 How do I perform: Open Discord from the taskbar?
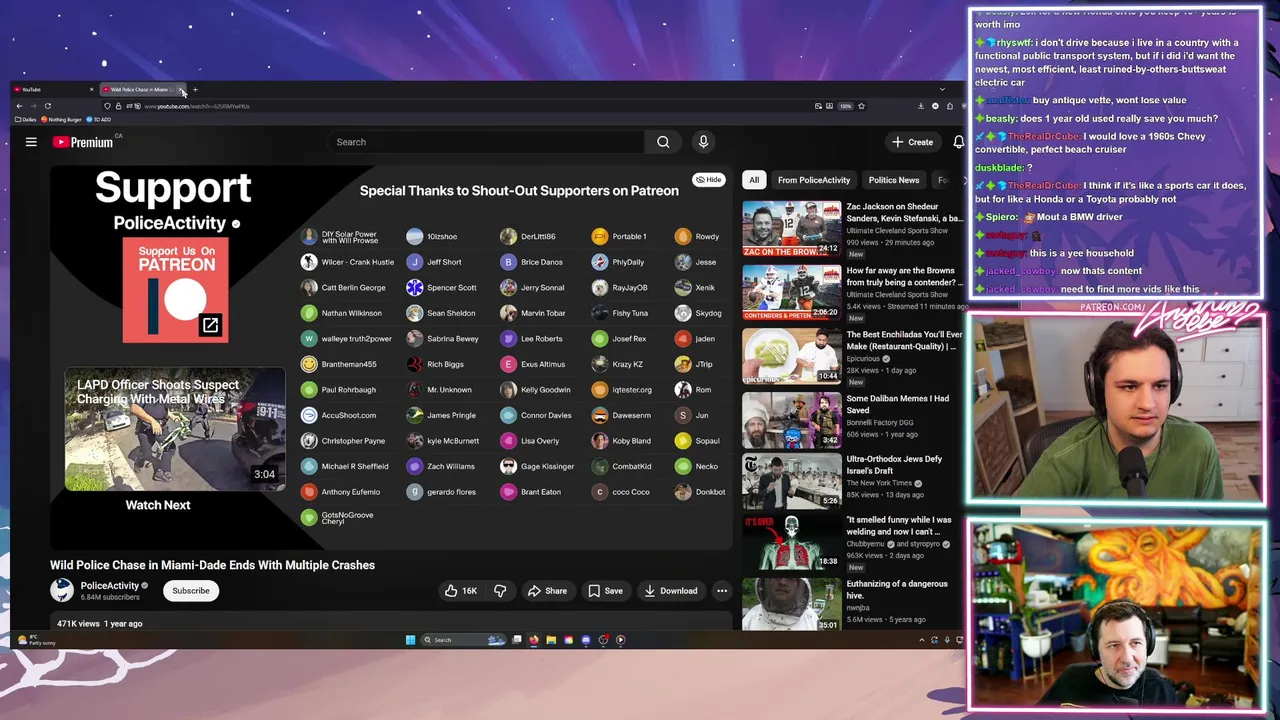click(x=586, y=640)
